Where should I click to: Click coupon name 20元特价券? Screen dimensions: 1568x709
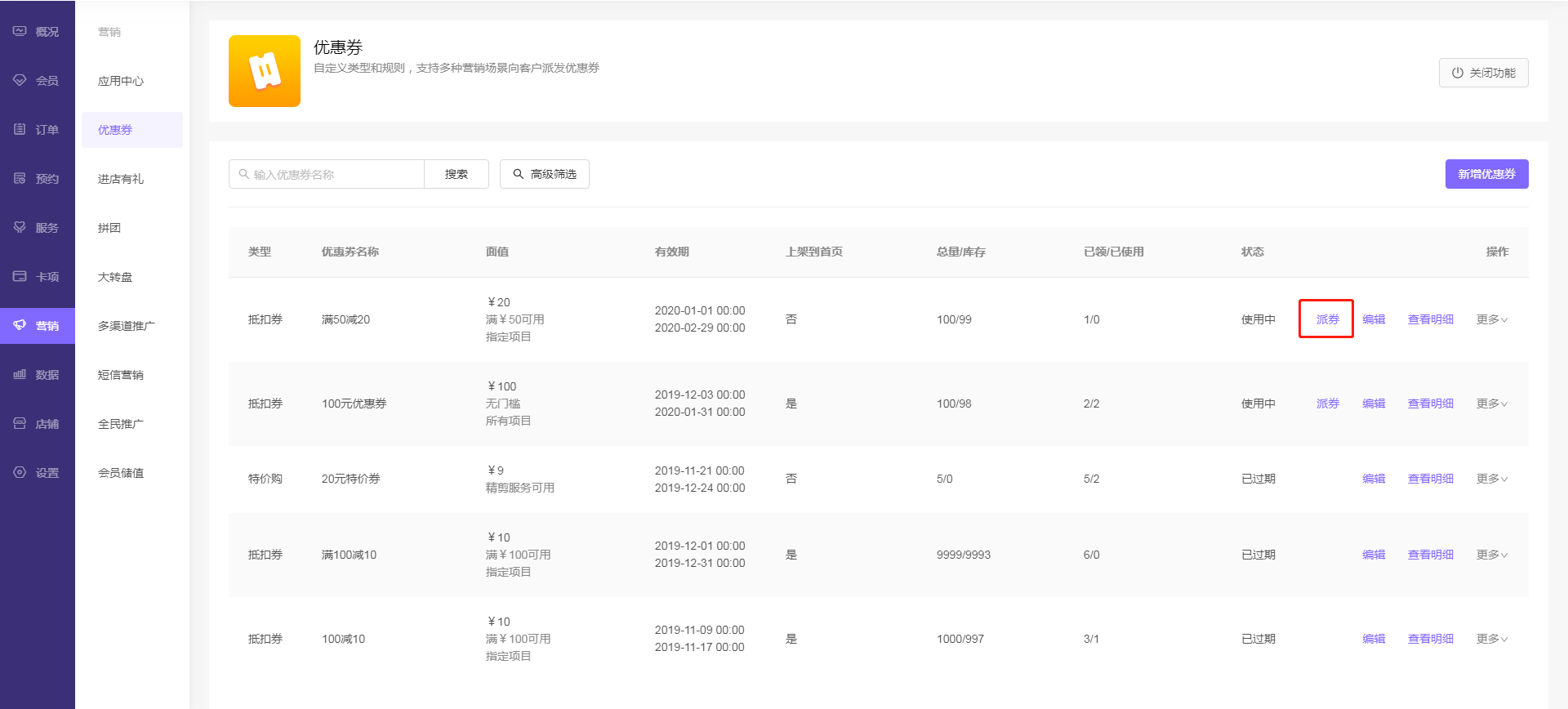(350, 479)
